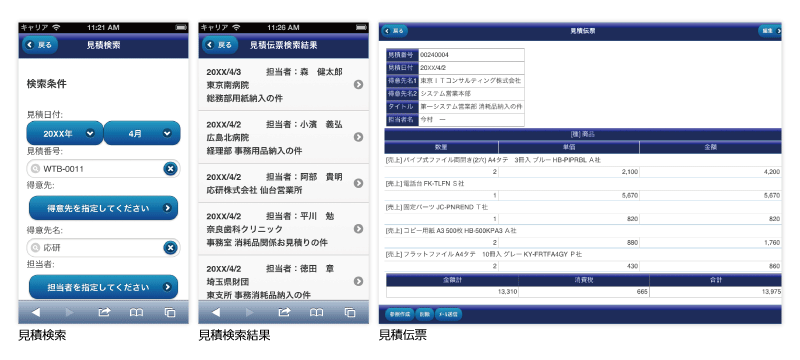This screenshot has width=800, height=360.
Task: Click item row パイプ式ファイル HB-PIPRBL
Action: tap(583, 160)
